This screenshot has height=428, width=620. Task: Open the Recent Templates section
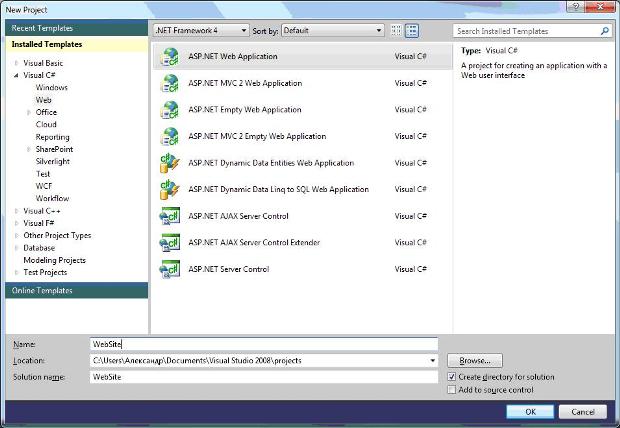pos(77,28)
